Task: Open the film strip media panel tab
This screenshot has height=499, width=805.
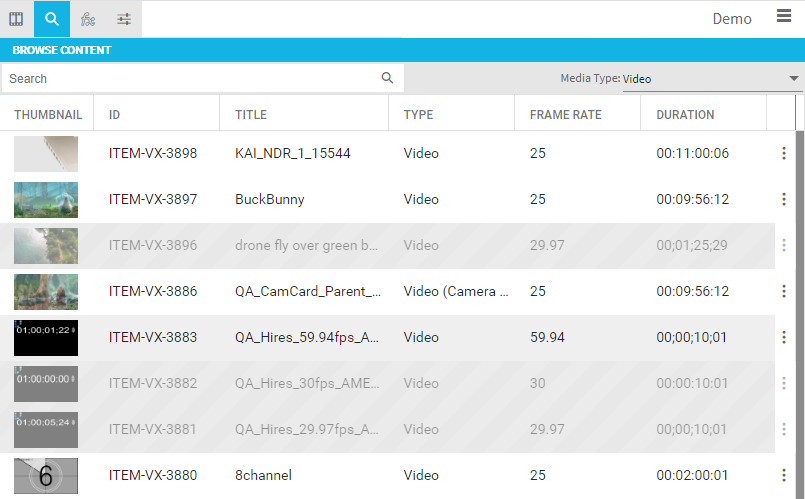Action: pos(16,19)
